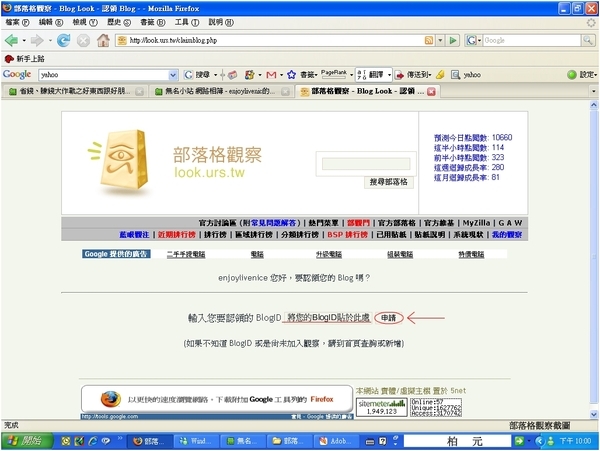Viewport: 600px width, 451px height.
Task: Click the search magnifier in Firefox search box
Action: point(588,40)
